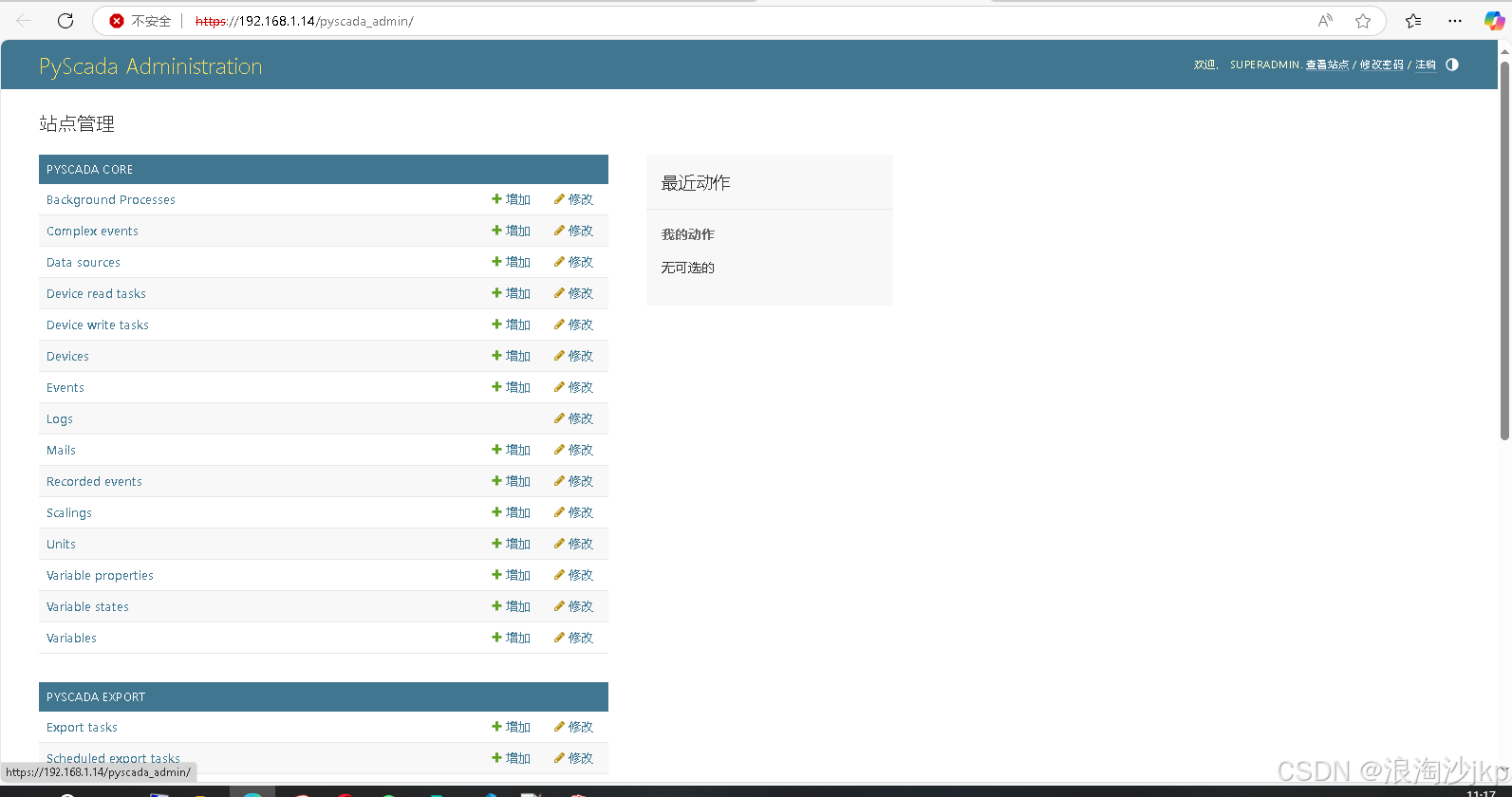Click 修改 for Background Processes
This screenshot has height=797, width=1512.
pos(573,199)
